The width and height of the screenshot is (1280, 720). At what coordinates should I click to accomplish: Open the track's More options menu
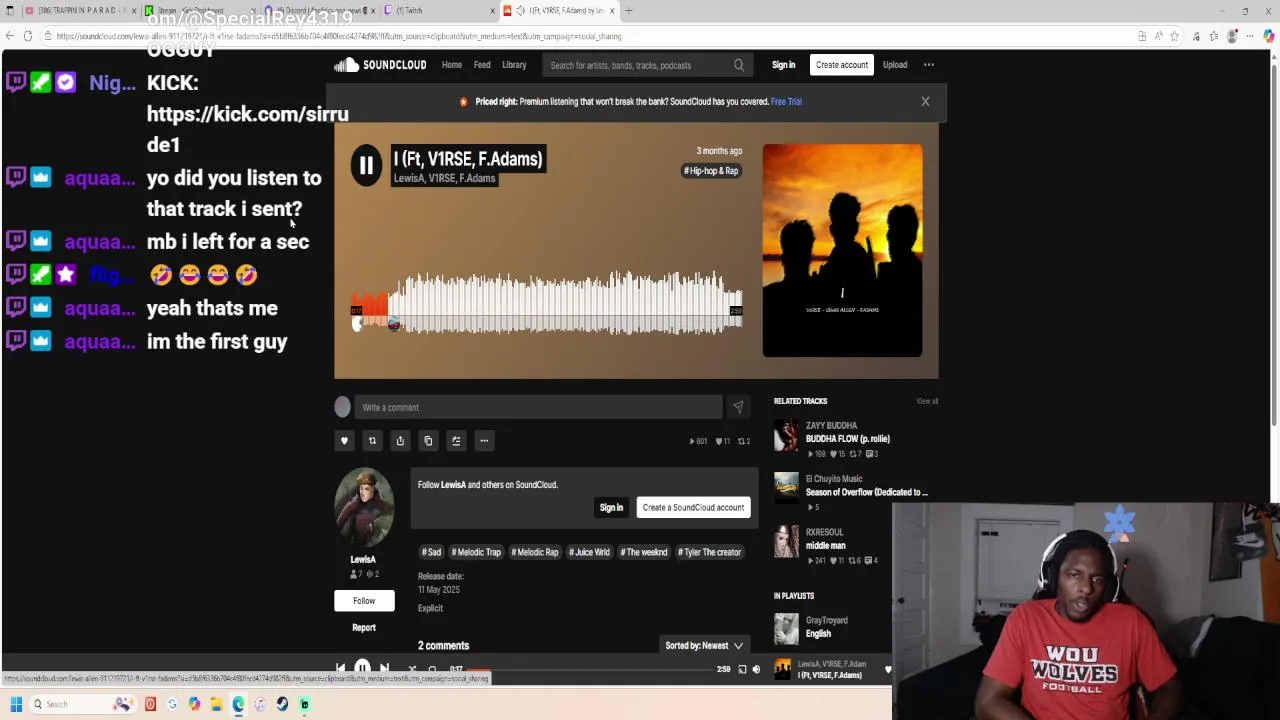(x=484, y=441)
